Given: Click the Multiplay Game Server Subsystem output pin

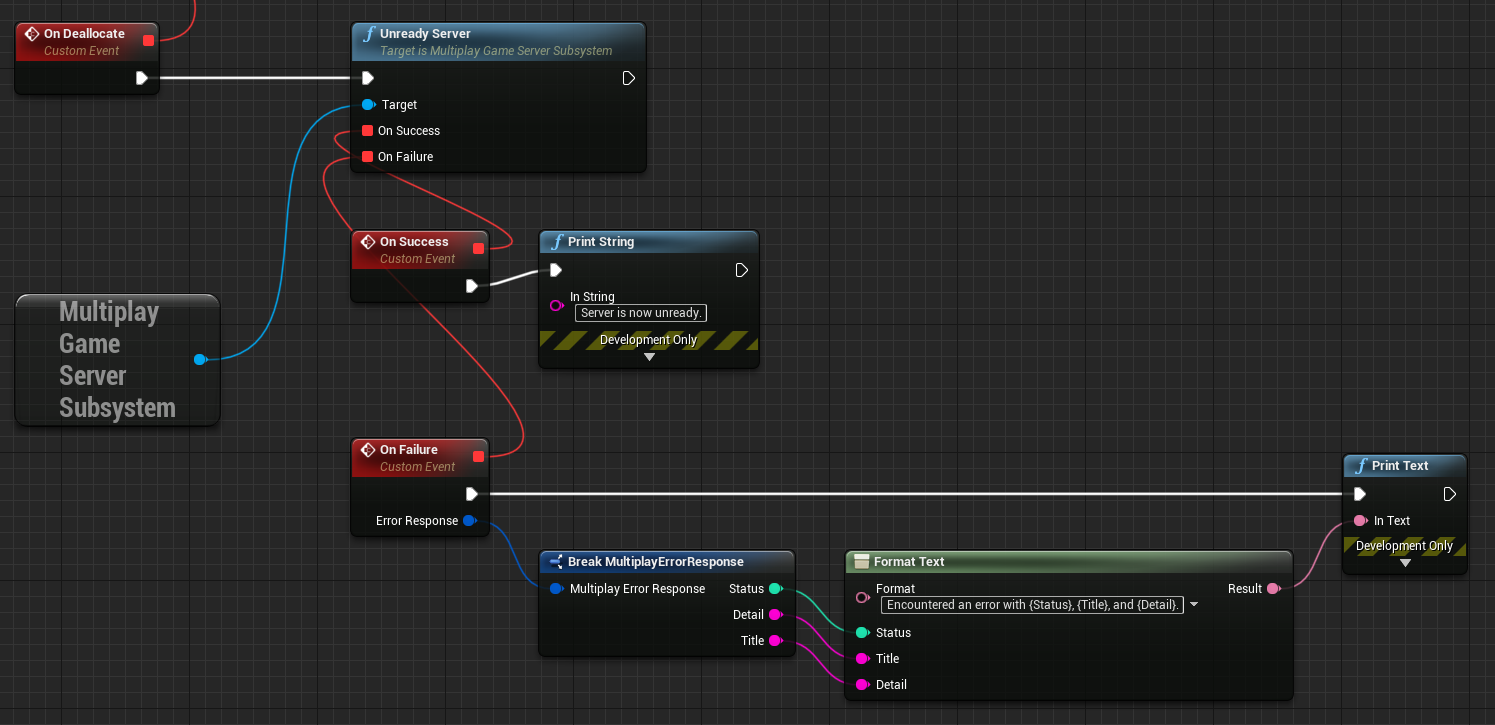Looking at the screenshot, I should pos(200,359).
